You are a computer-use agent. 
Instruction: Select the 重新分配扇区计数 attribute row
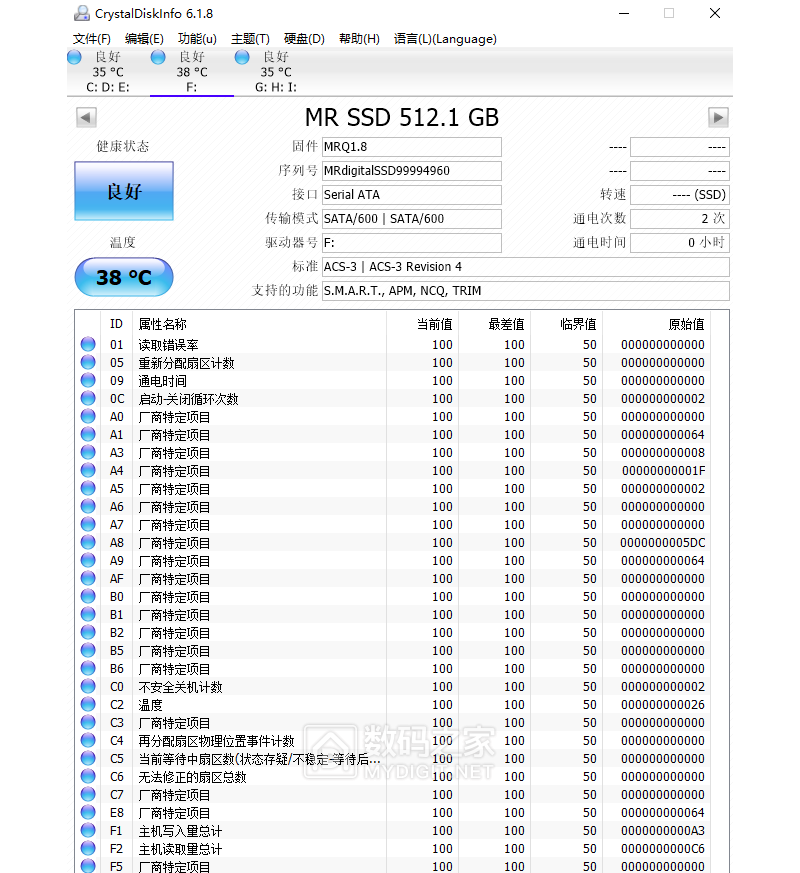click(x=393, y=362)
